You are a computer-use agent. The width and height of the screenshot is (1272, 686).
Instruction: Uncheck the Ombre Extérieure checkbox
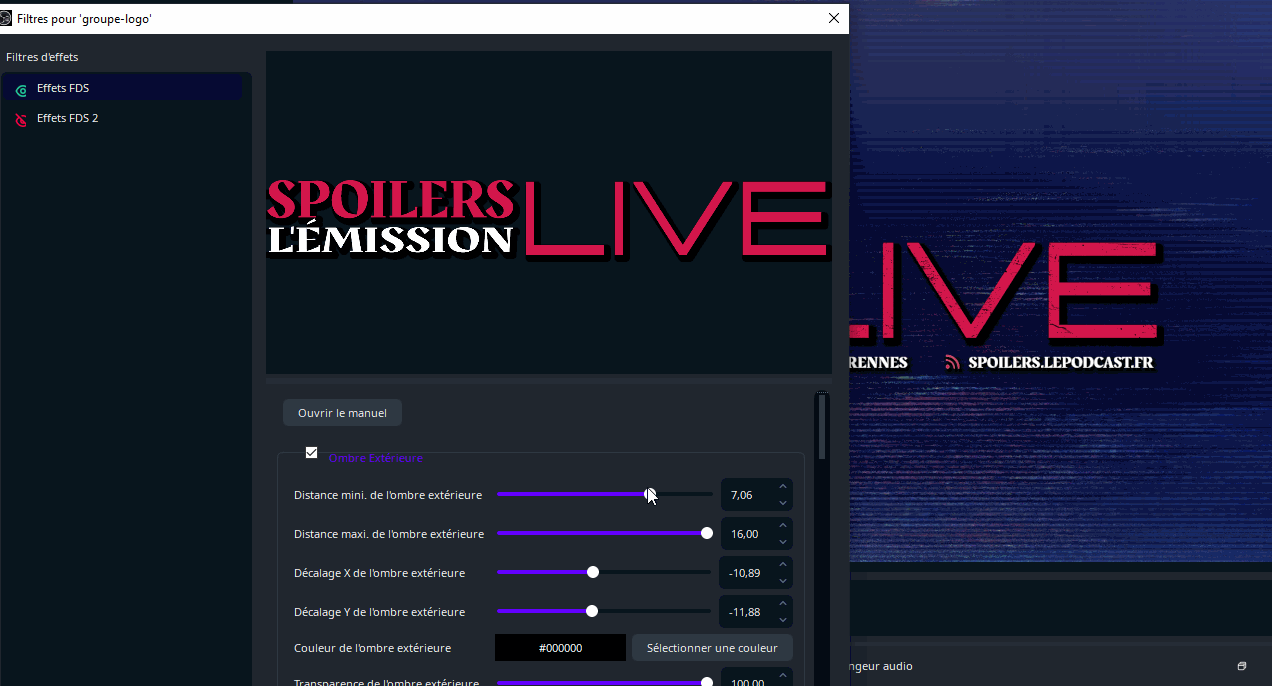[311, 453]
